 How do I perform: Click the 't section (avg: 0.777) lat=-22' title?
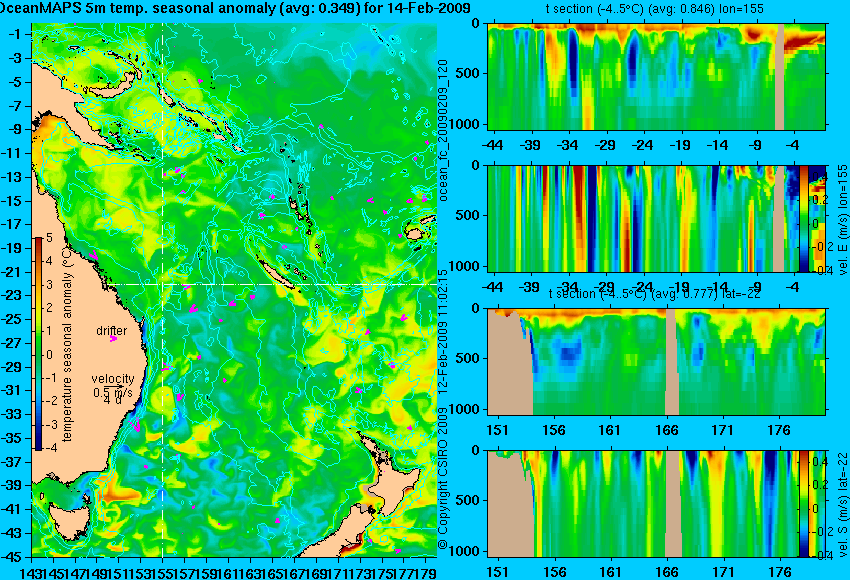(x=654, y=294)
